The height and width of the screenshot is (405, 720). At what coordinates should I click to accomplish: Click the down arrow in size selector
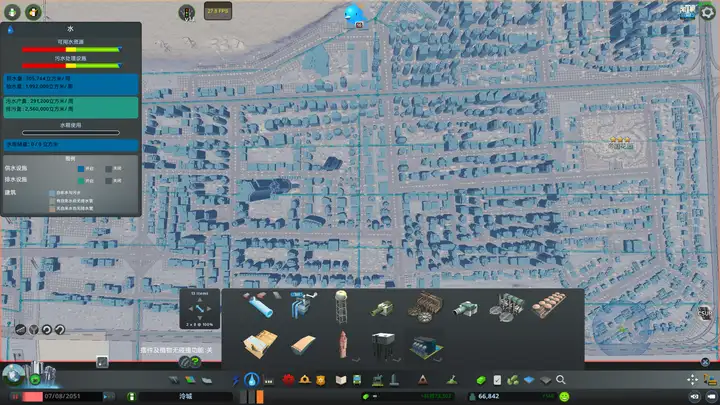pos(199,317)
